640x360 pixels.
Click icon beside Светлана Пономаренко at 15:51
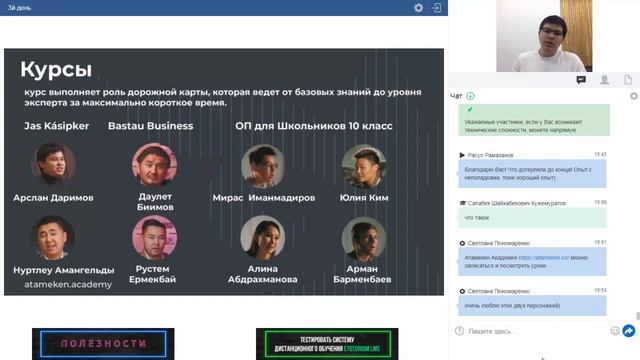(462, 243)
